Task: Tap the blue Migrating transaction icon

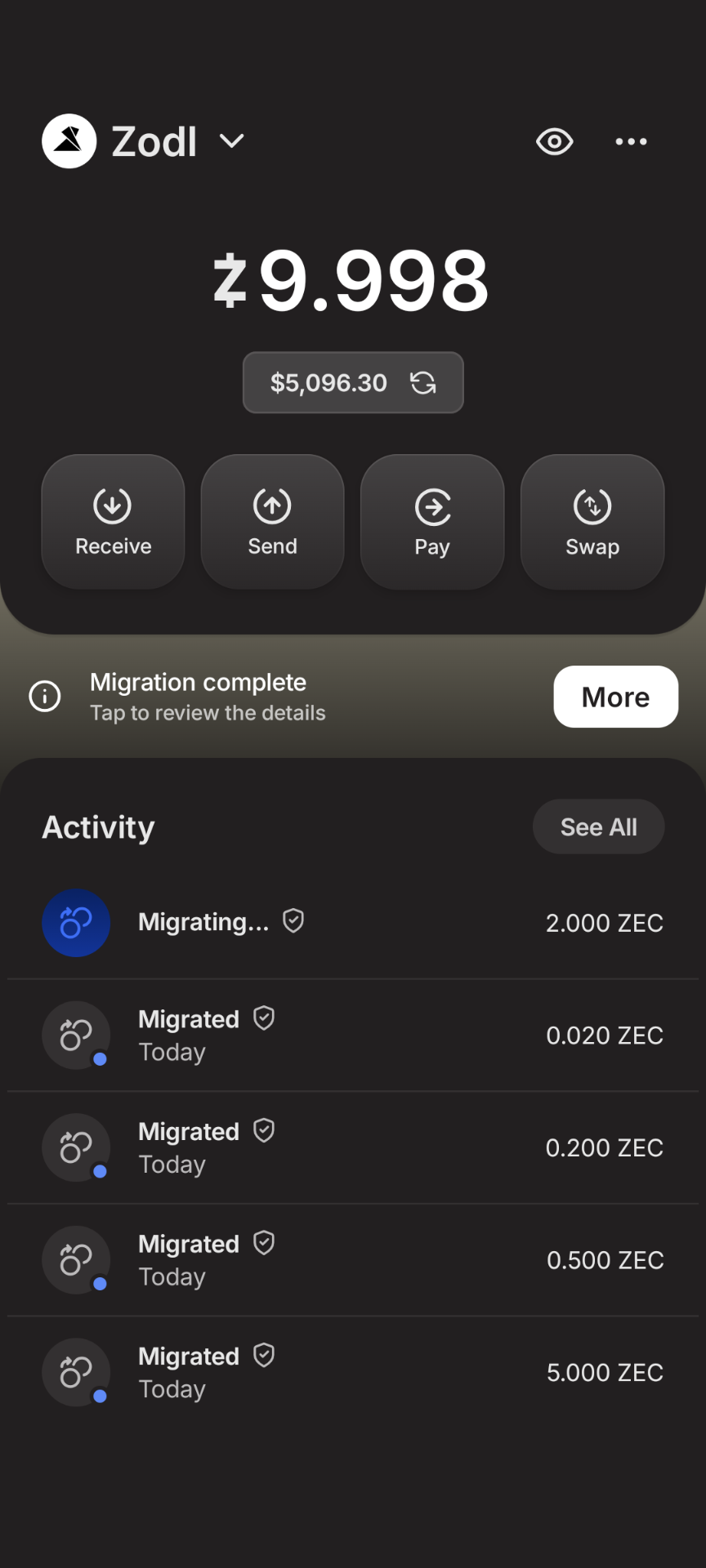Action: (x=76, y=923)
